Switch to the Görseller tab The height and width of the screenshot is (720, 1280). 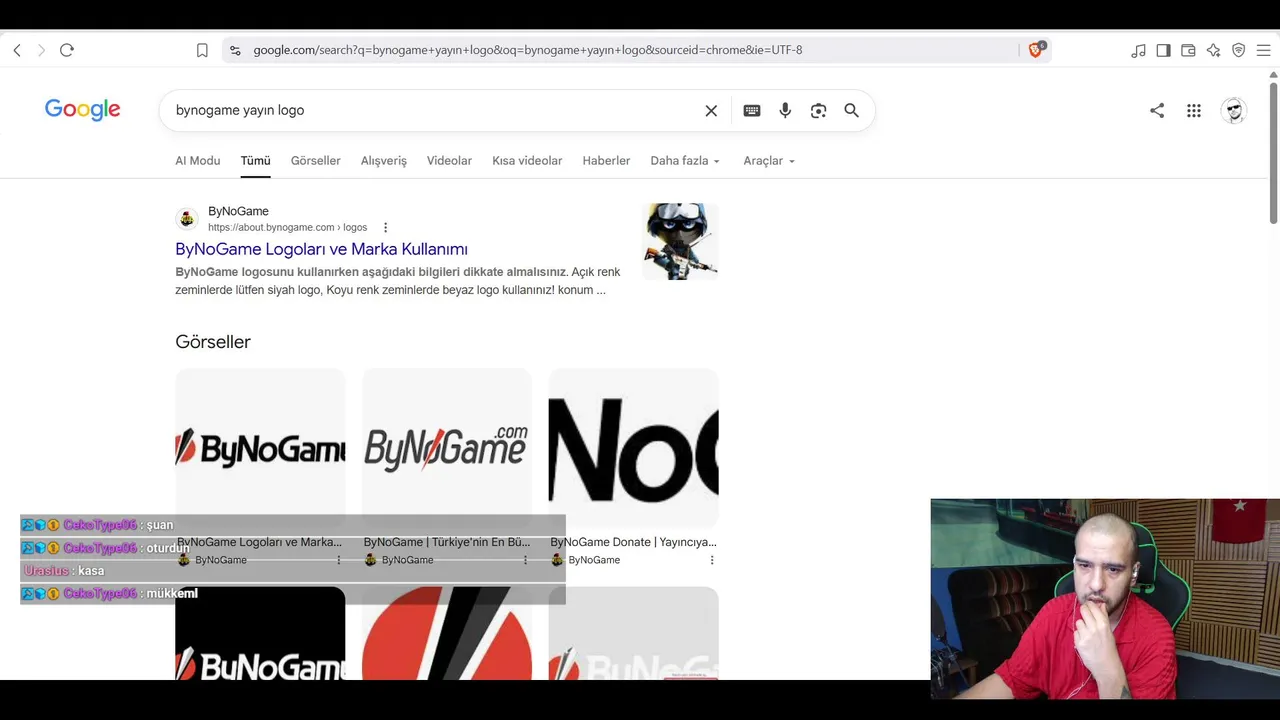coord(316,161)
